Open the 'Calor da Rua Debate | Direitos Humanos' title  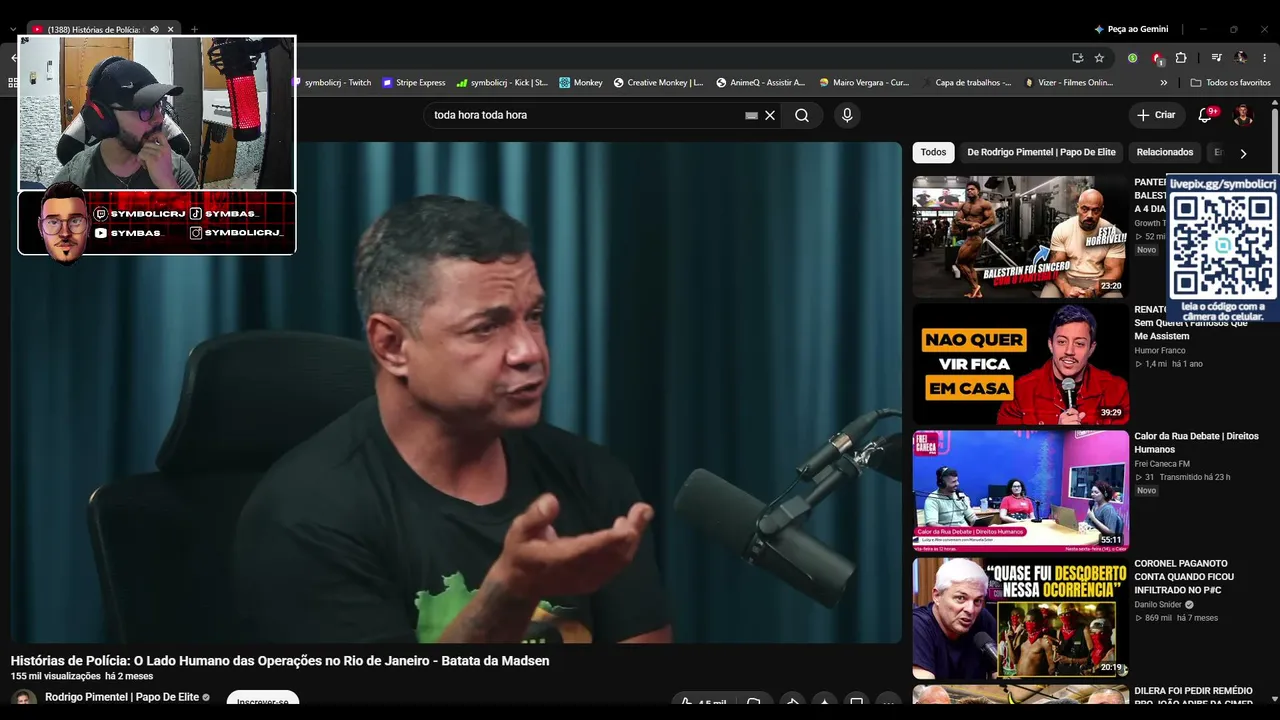[x=1196, y=443]
